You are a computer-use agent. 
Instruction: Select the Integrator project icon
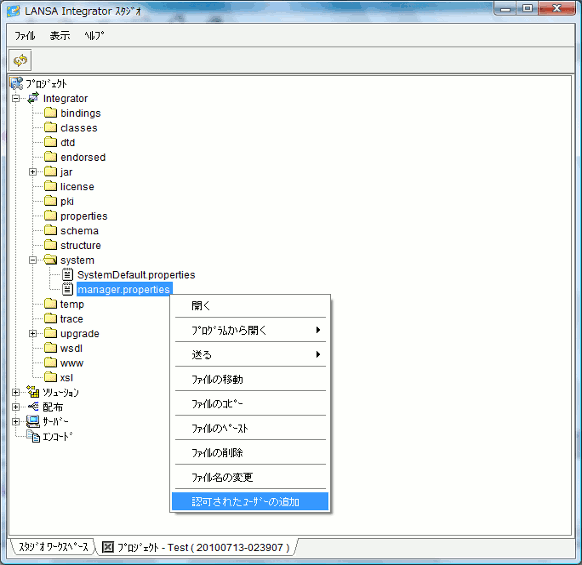pos(33,98)
